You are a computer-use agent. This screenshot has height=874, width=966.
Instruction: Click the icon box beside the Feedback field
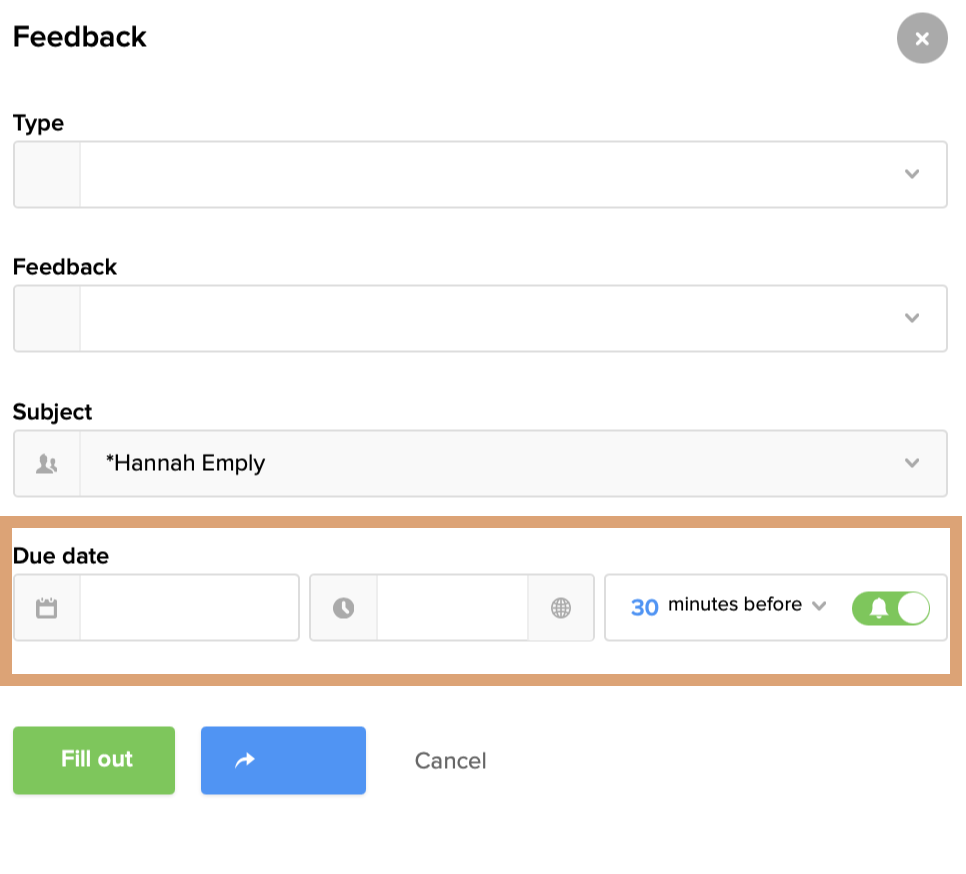click(x=46, y=318)
